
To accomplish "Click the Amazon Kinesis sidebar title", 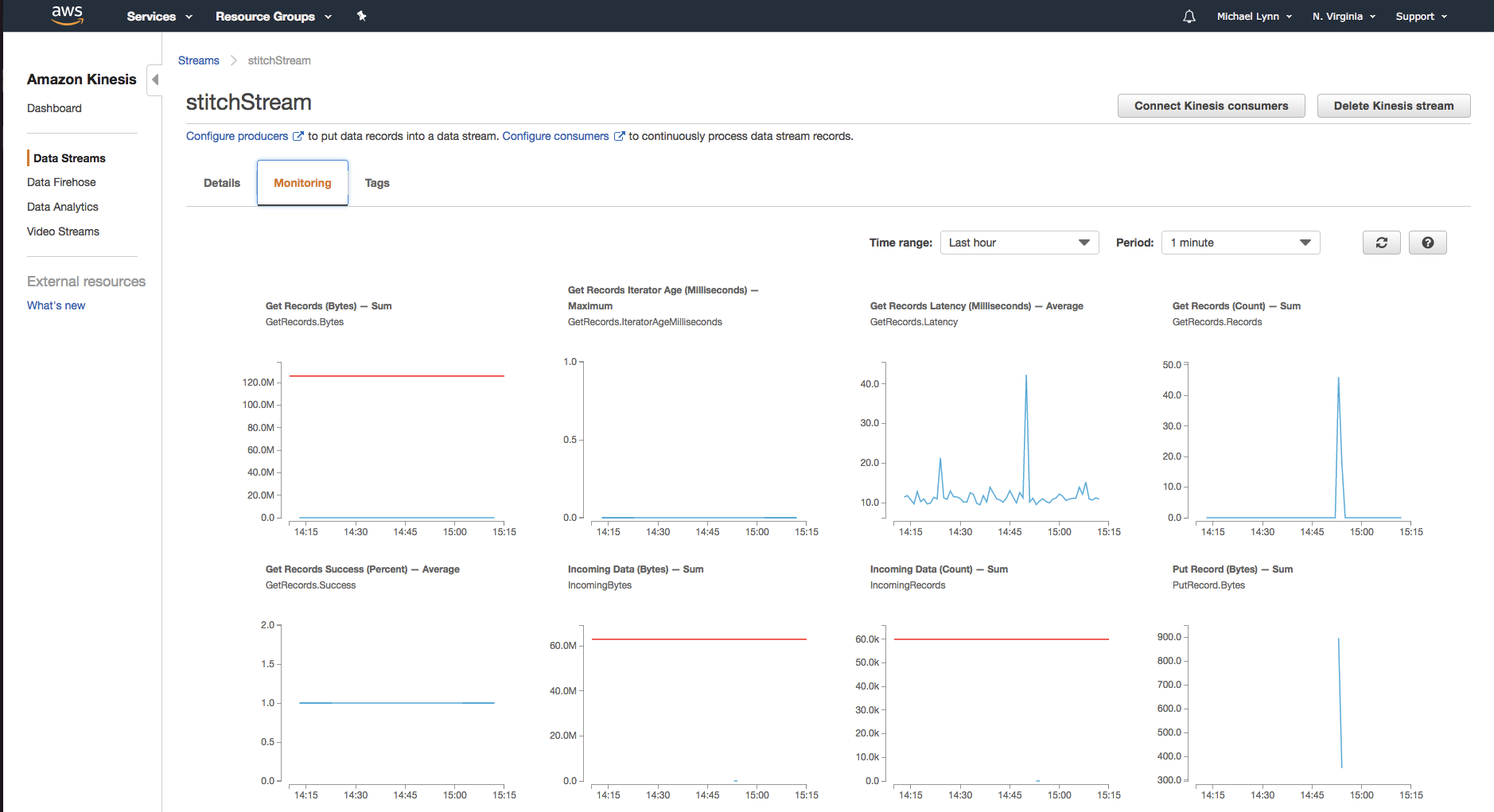I will 81,80.
